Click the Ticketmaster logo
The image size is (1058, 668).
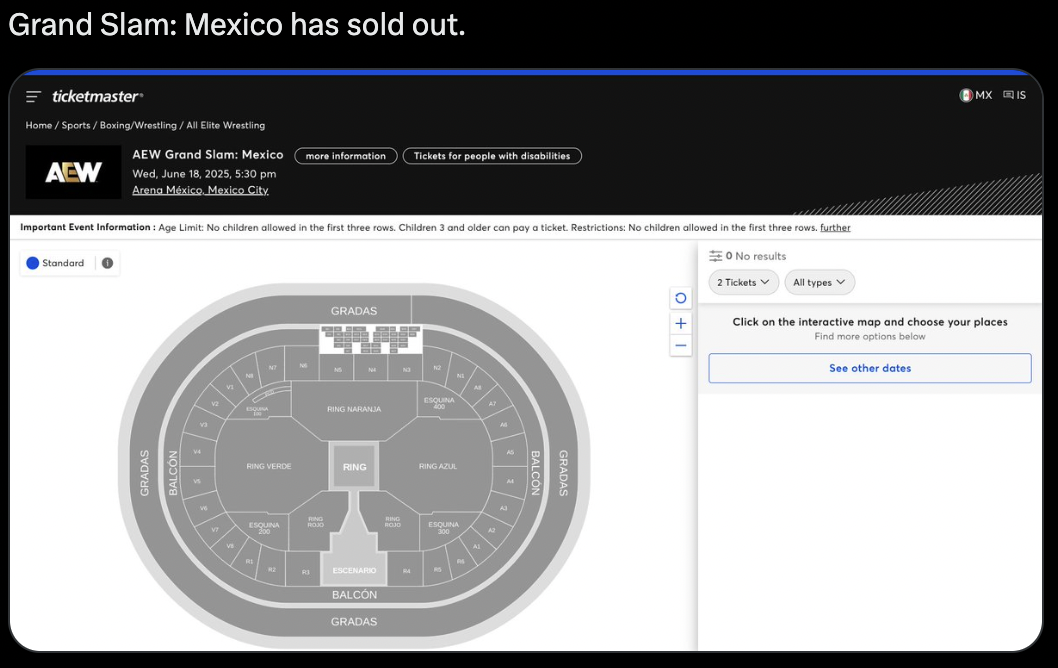pyautogui.click(x=97, y=96)
